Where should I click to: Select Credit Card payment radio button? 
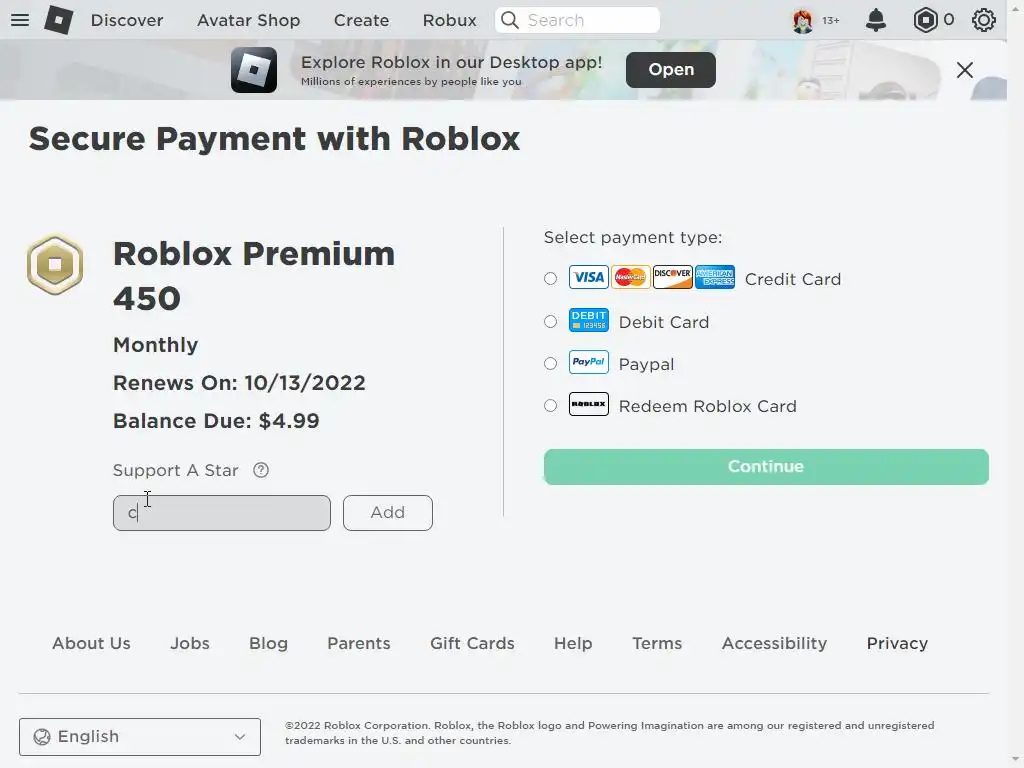551,279
